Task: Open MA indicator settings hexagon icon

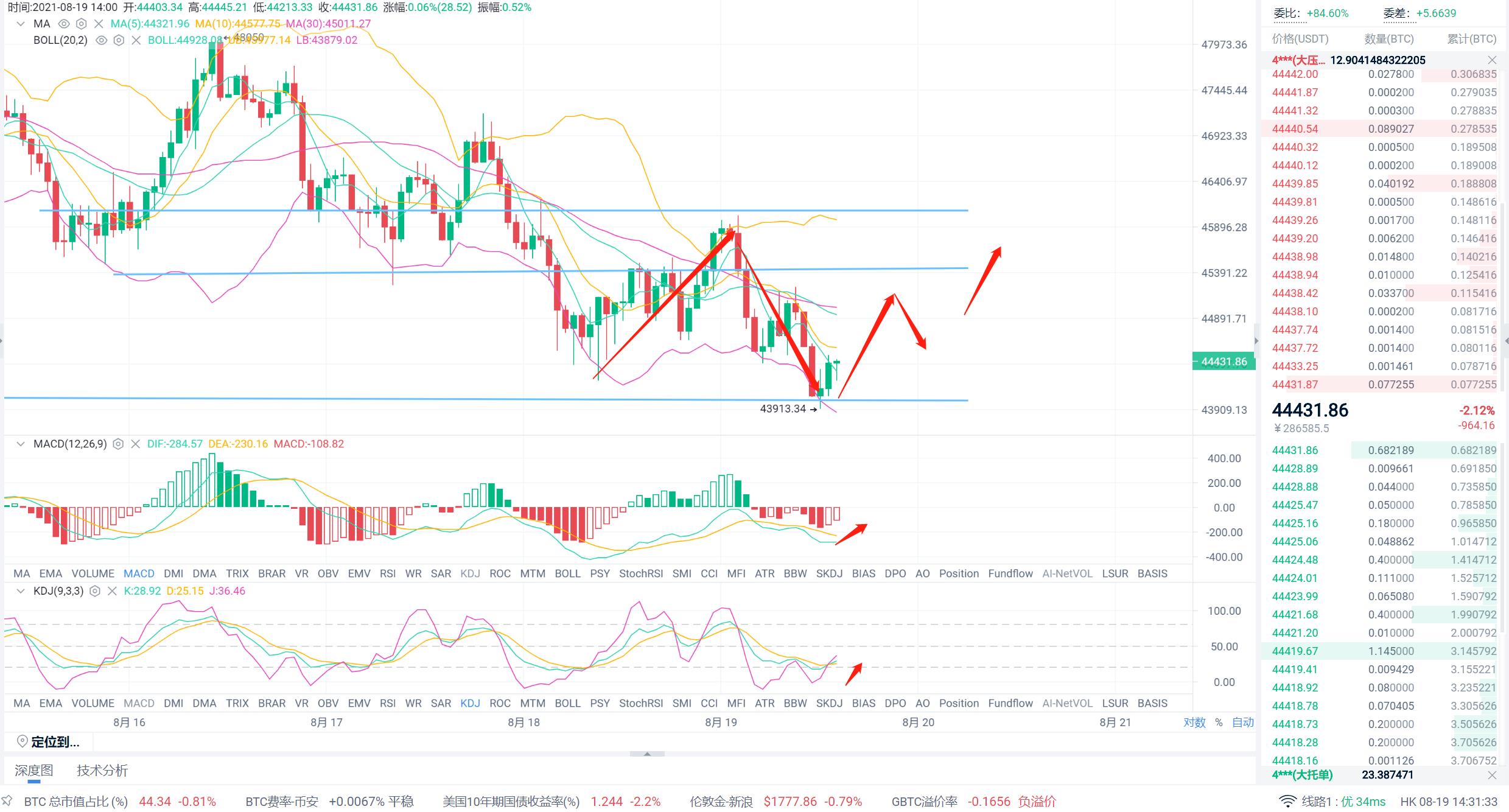Action: coord(81,24)
